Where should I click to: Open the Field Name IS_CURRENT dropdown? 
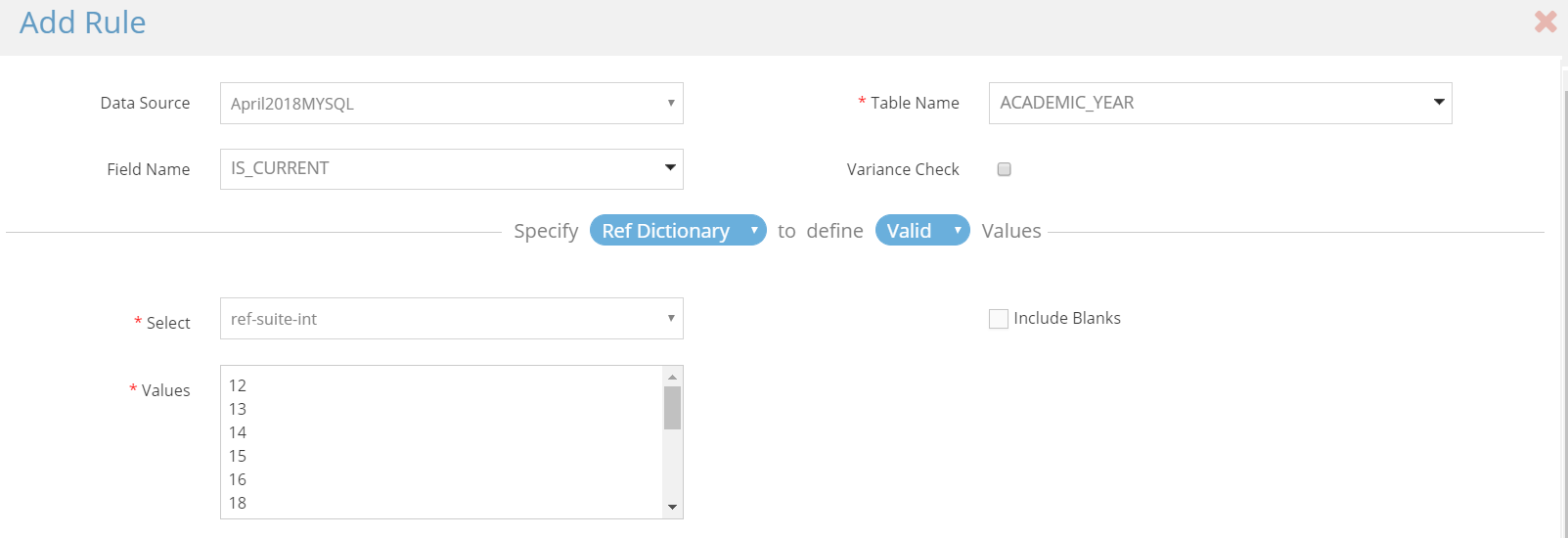(451, 169)
